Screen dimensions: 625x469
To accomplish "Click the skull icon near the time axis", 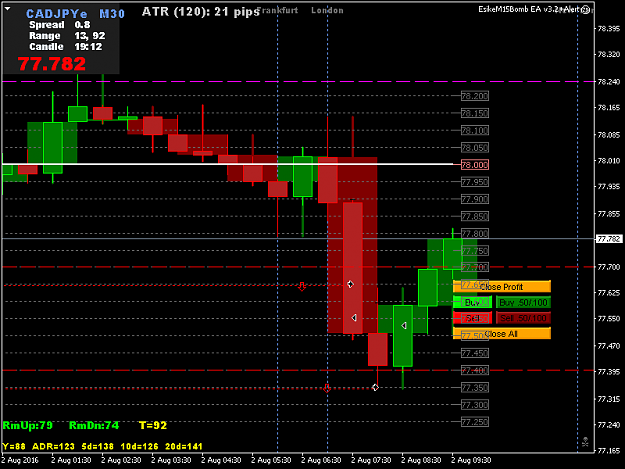I will point(585,442).
